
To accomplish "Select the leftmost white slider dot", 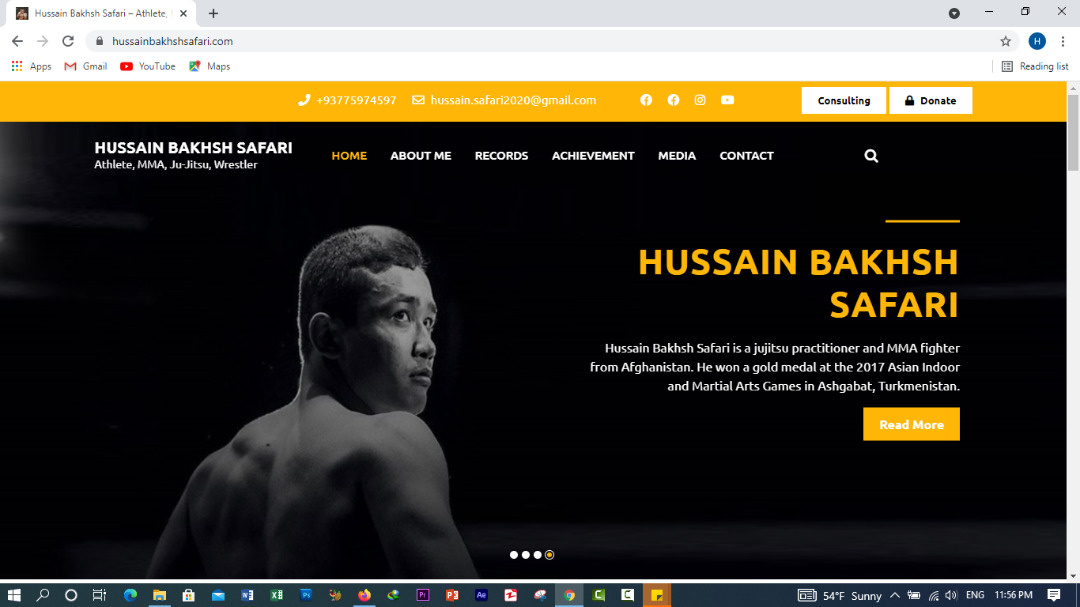I will pyautogui.click(x=514, y=555).
